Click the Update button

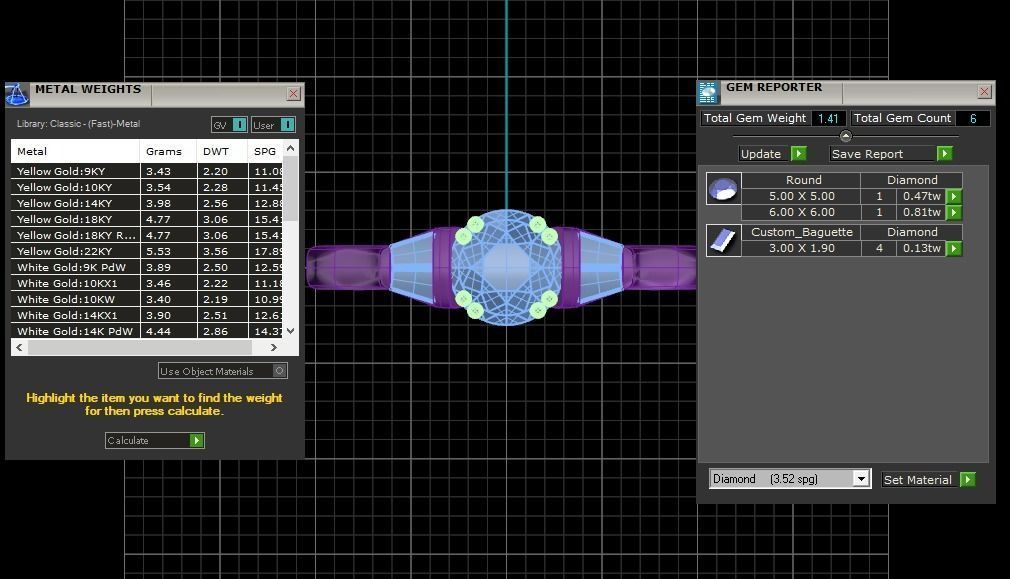pos(773,153)
